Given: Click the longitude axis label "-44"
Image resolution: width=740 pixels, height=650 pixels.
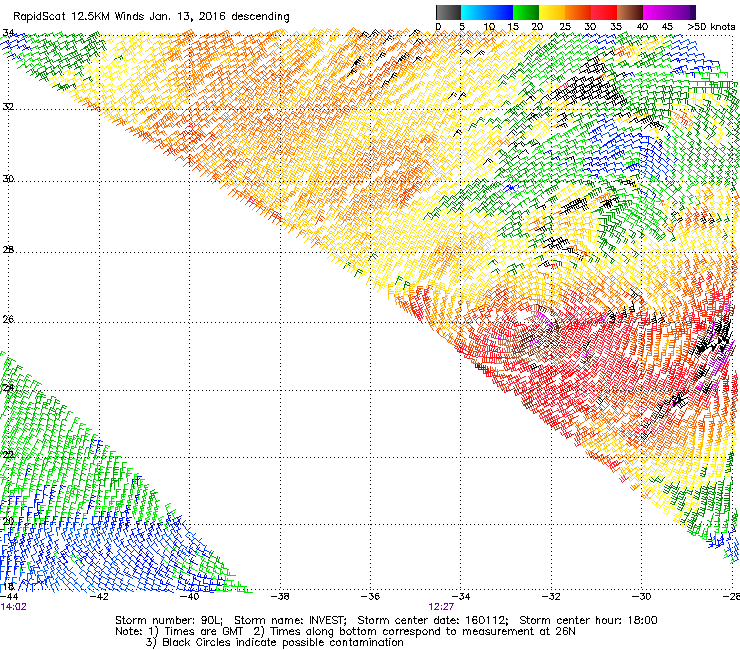Looking at the screenshot, I should tap(9, 597).
